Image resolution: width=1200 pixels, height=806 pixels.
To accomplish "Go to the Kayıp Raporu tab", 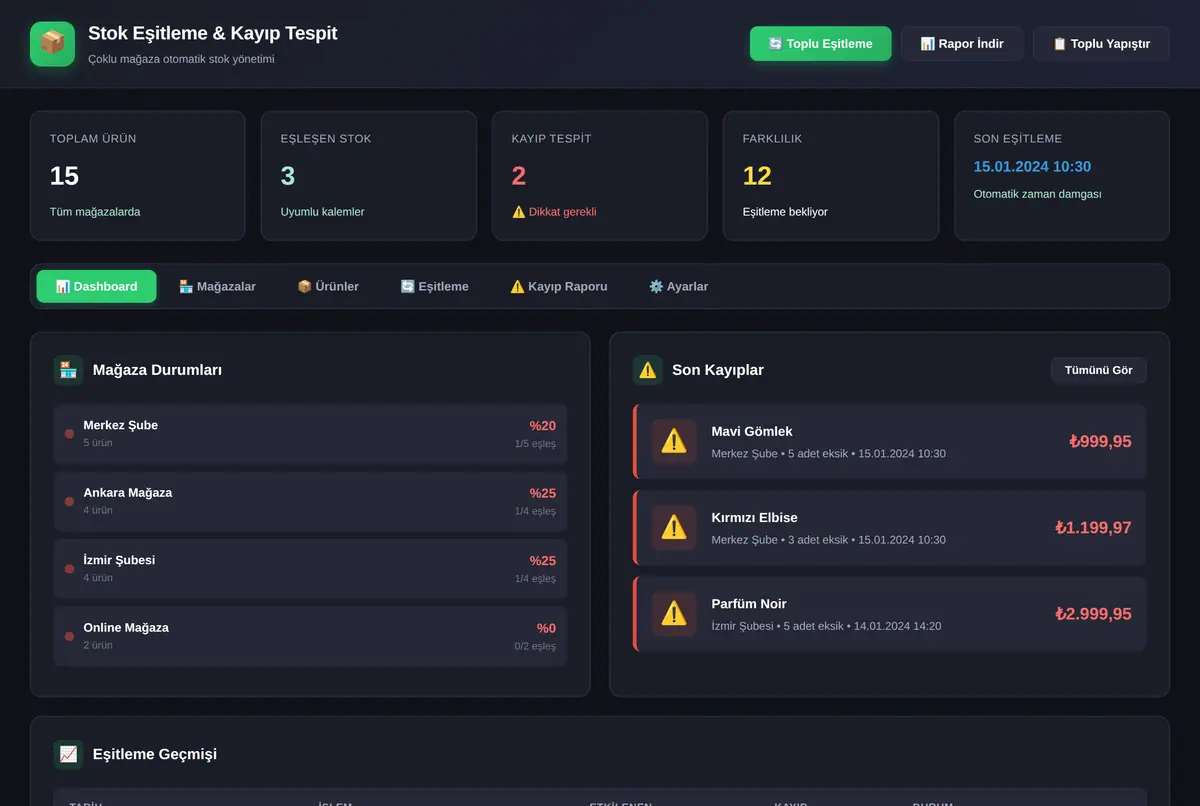I will pyautogui.click(x=559, y=286).
